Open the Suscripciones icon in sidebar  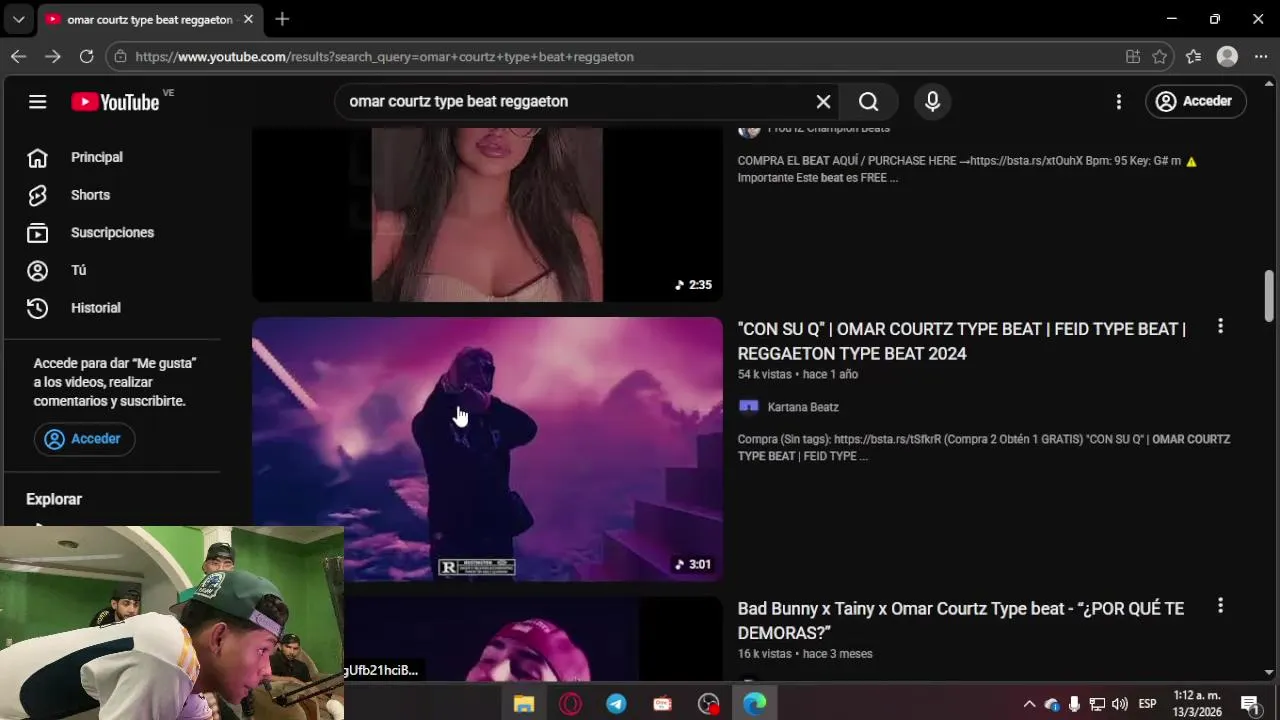tap(37, 233)
